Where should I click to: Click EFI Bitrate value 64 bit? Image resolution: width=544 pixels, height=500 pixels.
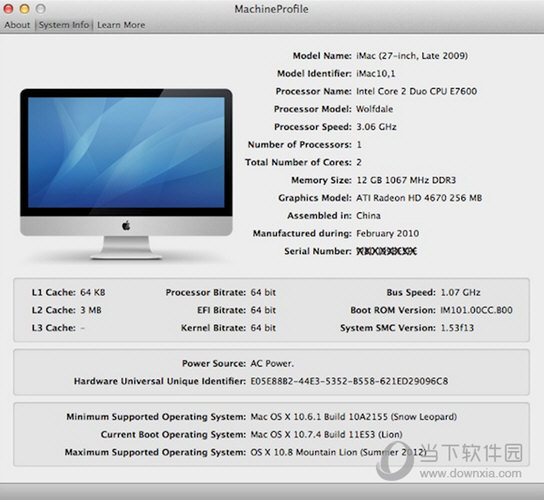coord(263,310)
